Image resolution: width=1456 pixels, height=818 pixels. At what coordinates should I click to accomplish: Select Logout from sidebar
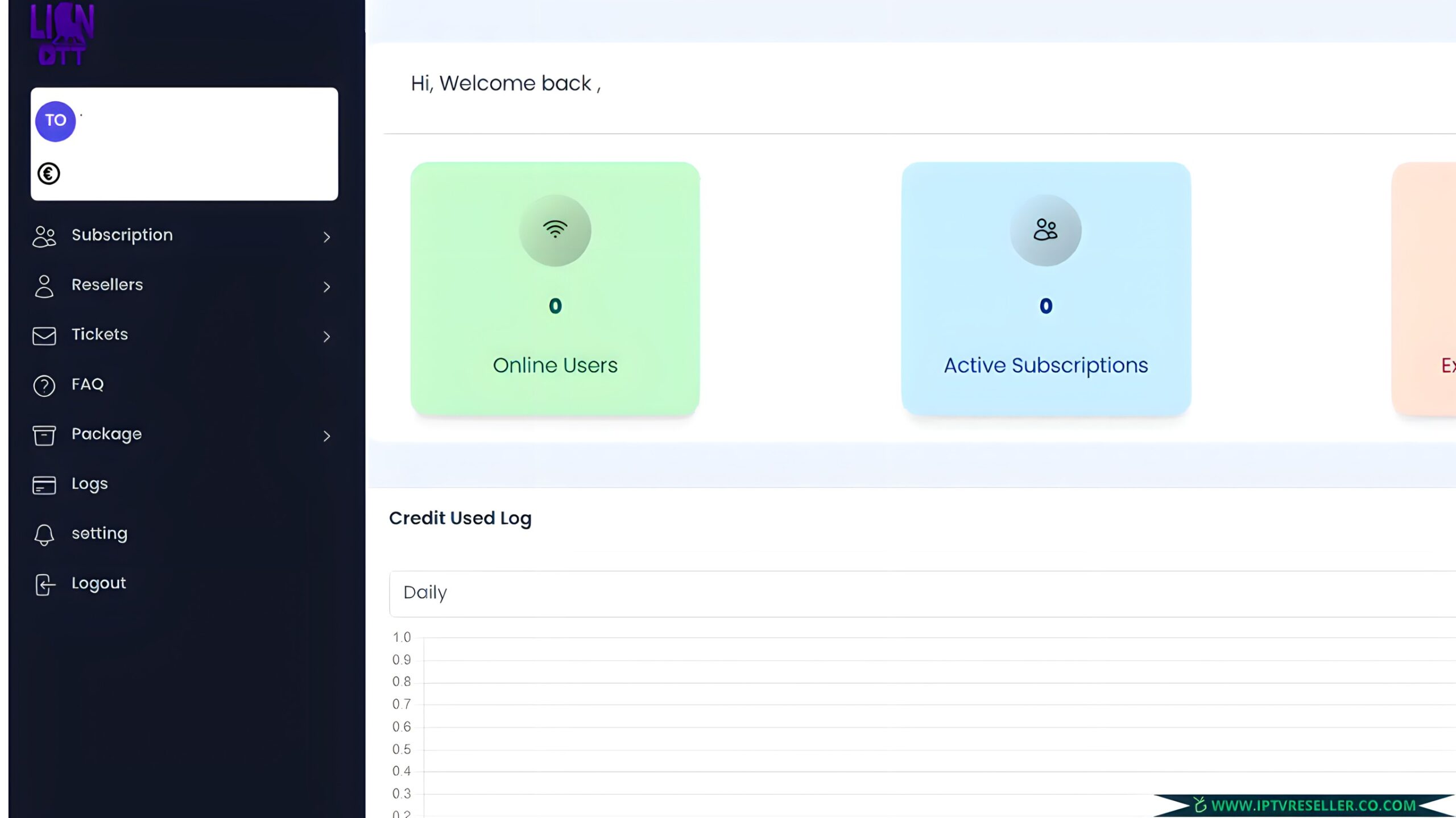98,583
